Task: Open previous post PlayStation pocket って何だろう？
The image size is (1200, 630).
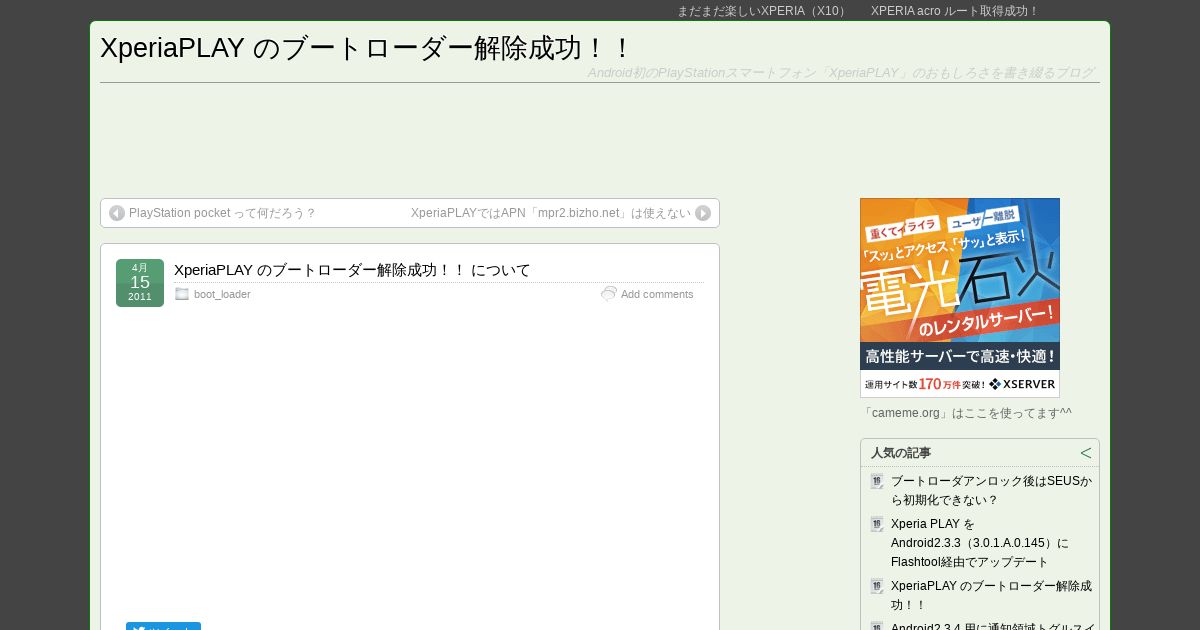Action: [222, 213]
